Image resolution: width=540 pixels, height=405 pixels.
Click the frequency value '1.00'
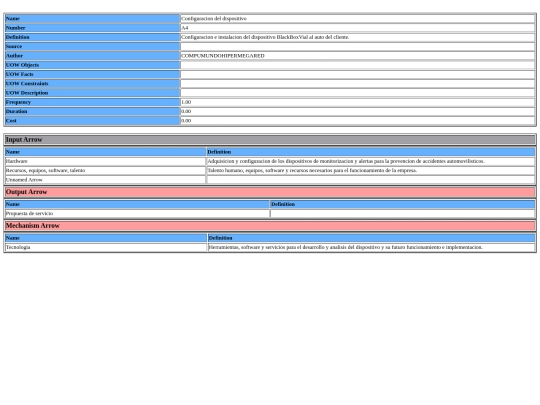click(186, 102)
